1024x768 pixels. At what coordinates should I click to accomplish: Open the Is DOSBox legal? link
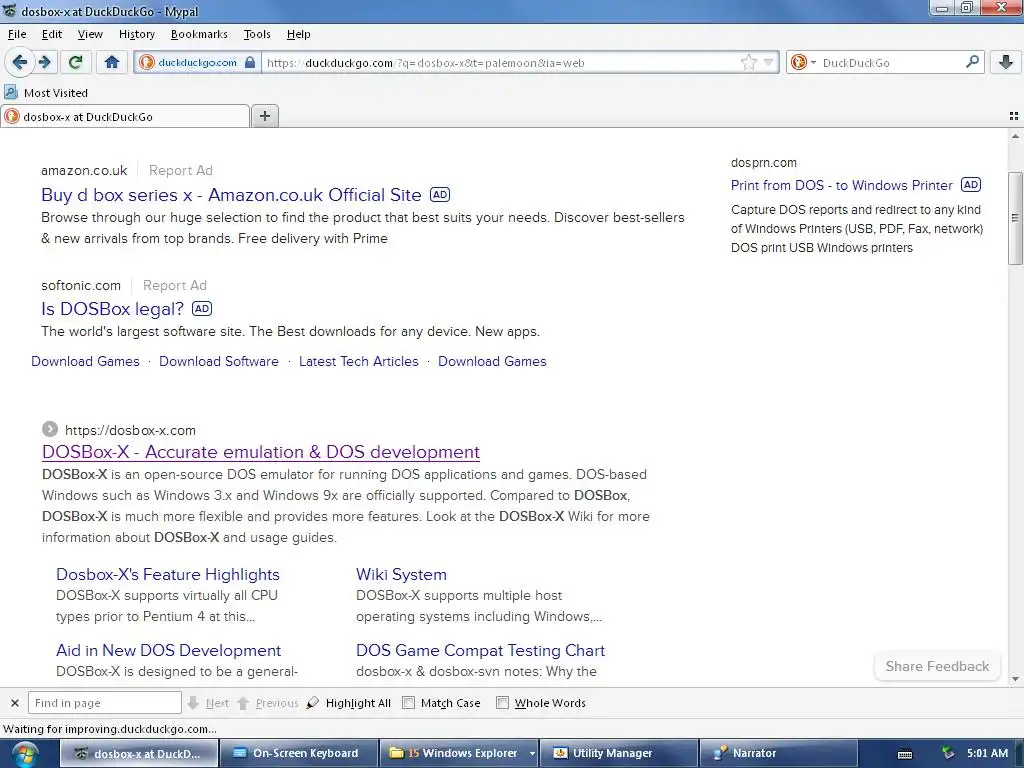click(x=112, y=309)
